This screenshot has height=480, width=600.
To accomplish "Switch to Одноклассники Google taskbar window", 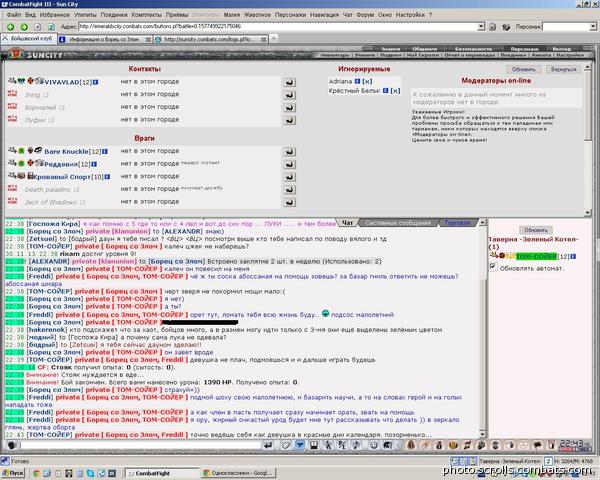I will (x=238, y=473).
